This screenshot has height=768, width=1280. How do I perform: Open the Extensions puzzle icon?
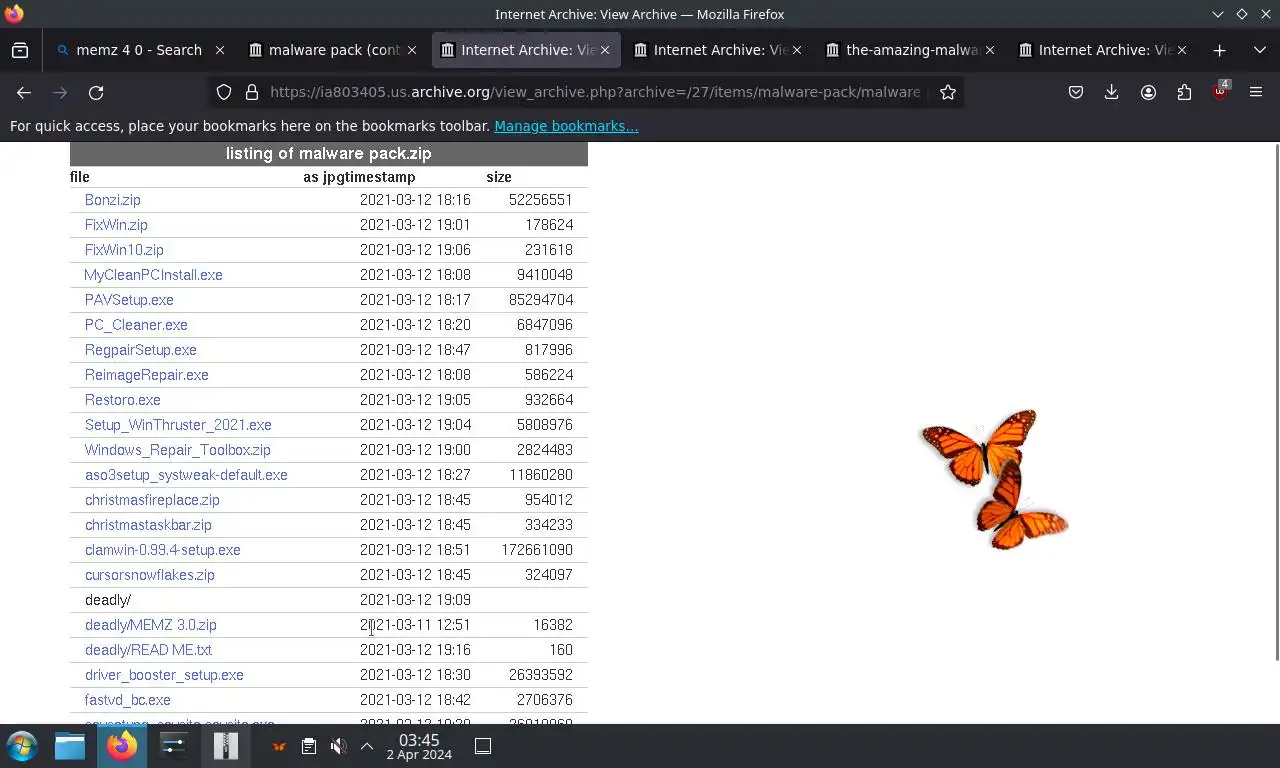[1184, 92]
